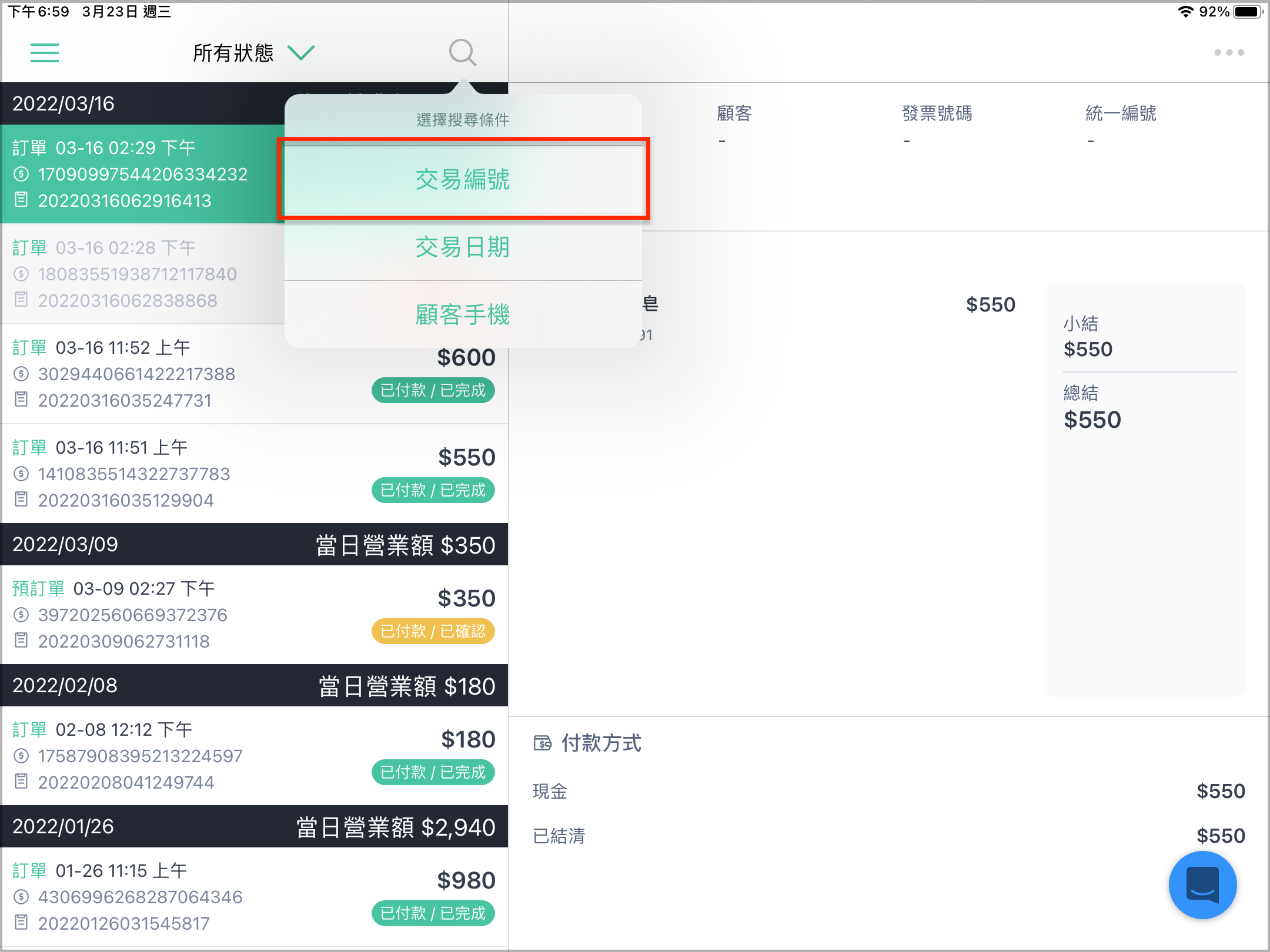Click receipt icon beside 20220316035247731
The width and height of the screenshot is (1270, 952).
coord(21,400)
